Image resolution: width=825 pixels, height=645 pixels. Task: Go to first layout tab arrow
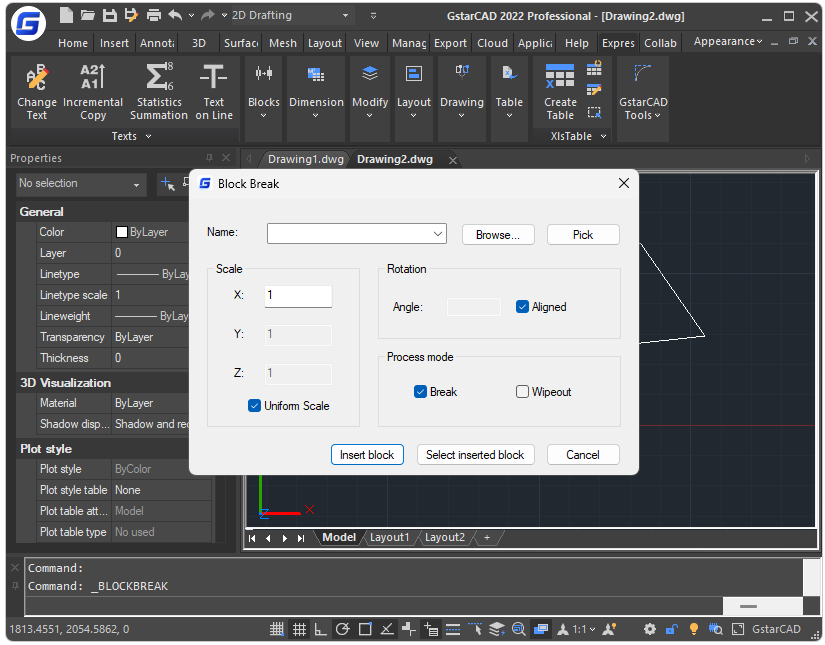(x=252, y=538)
